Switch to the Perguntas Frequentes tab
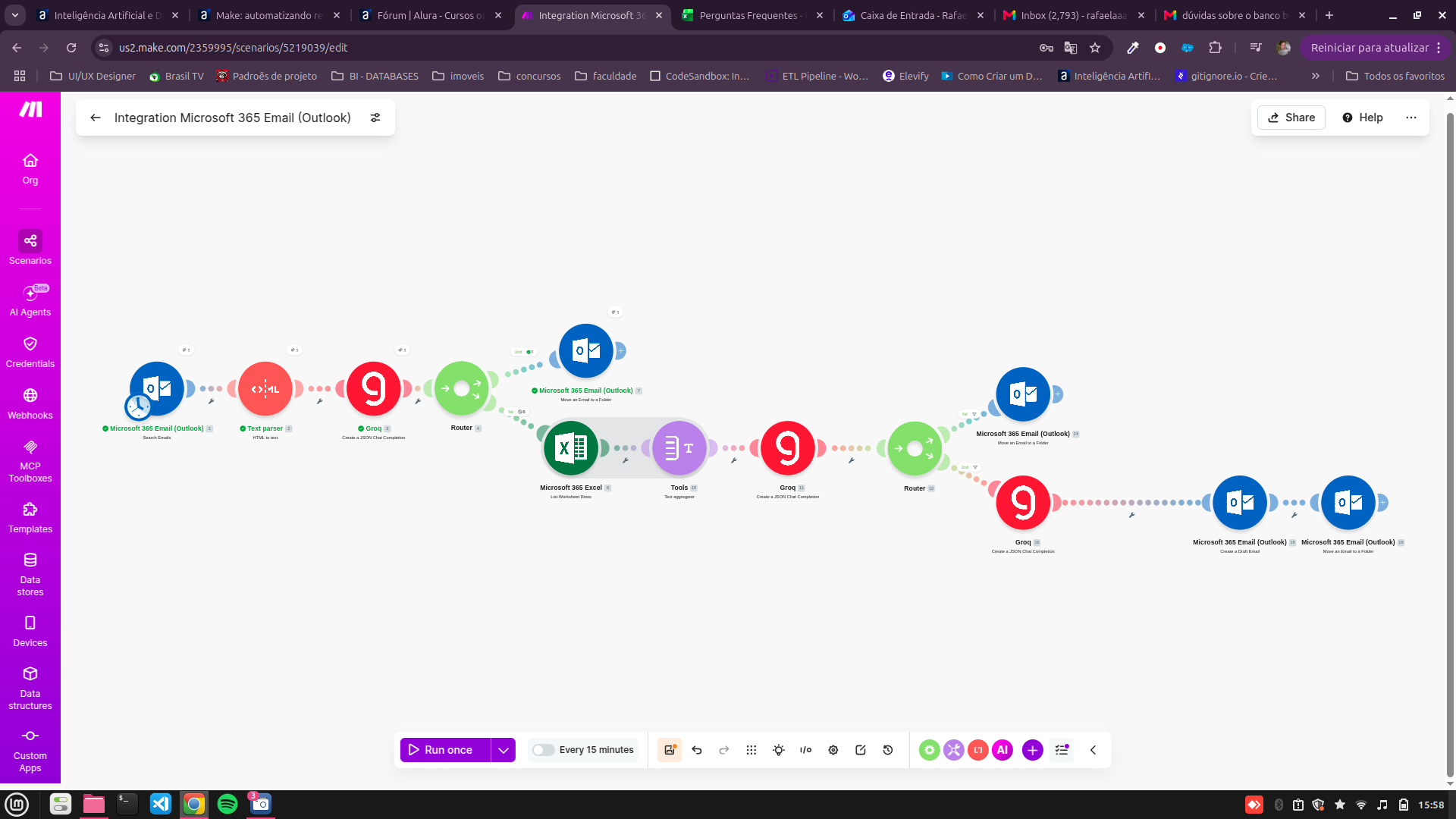Viewport: 1456px width, 819px height. point(751,15)
